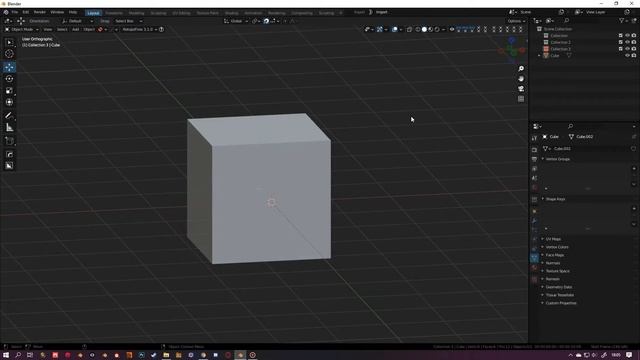Open the View menu in viewport header
This screenshot has height=360, width=640.
(x=48, y=29)
